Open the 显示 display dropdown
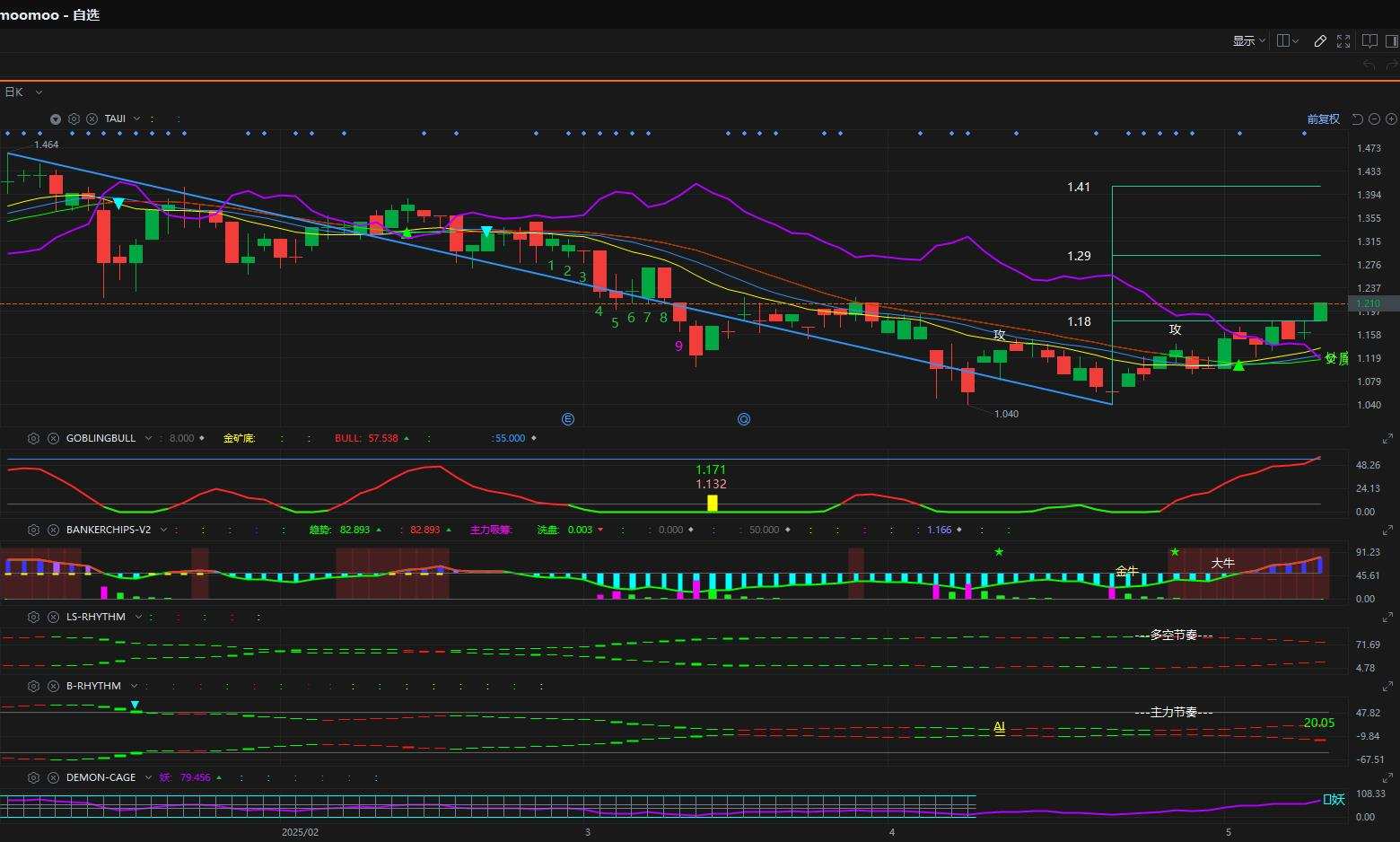 pyautogui.click(x=1248, y=40)
